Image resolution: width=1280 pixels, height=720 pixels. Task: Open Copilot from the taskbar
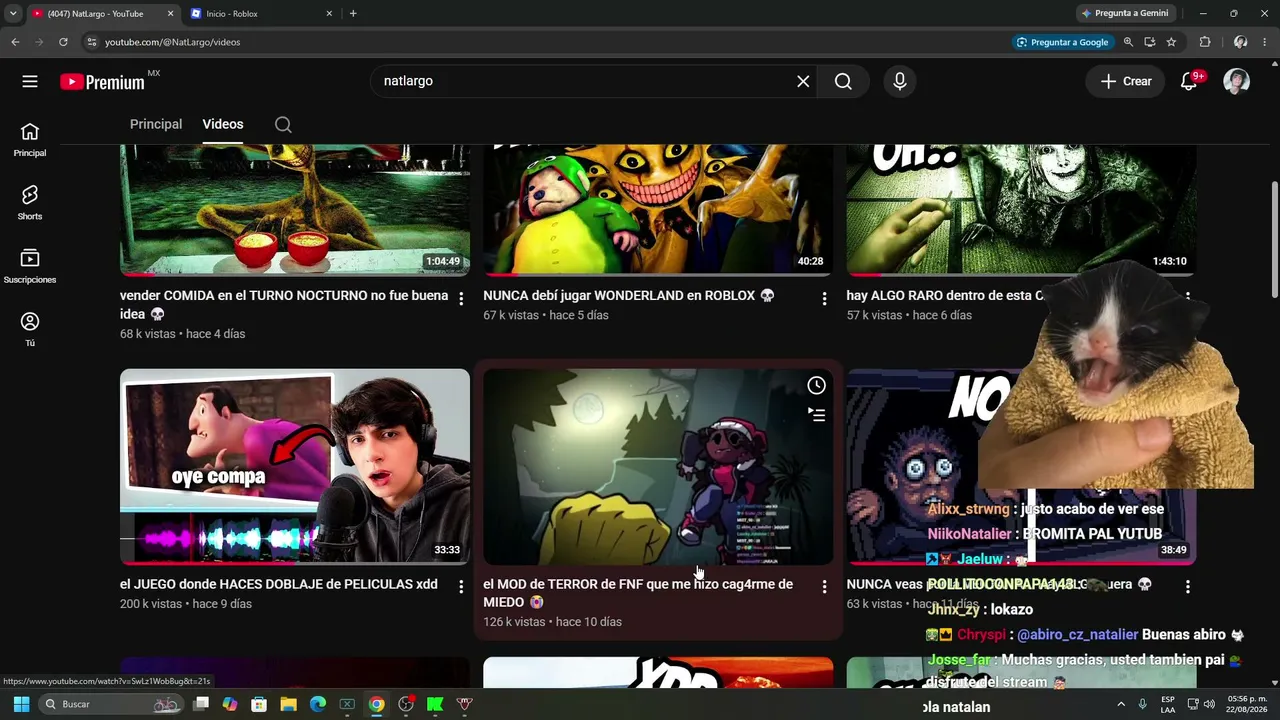(230, 704)
